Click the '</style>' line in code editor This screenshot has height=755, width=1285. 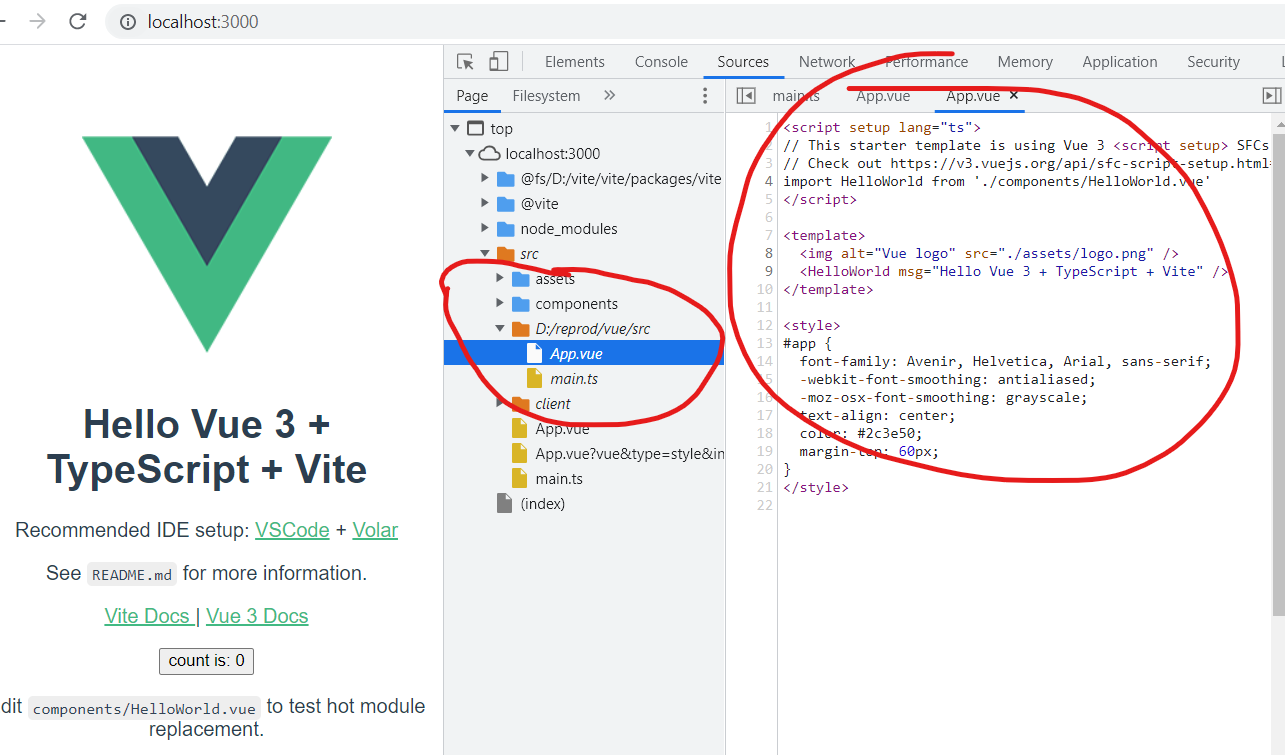click(815, 488)
